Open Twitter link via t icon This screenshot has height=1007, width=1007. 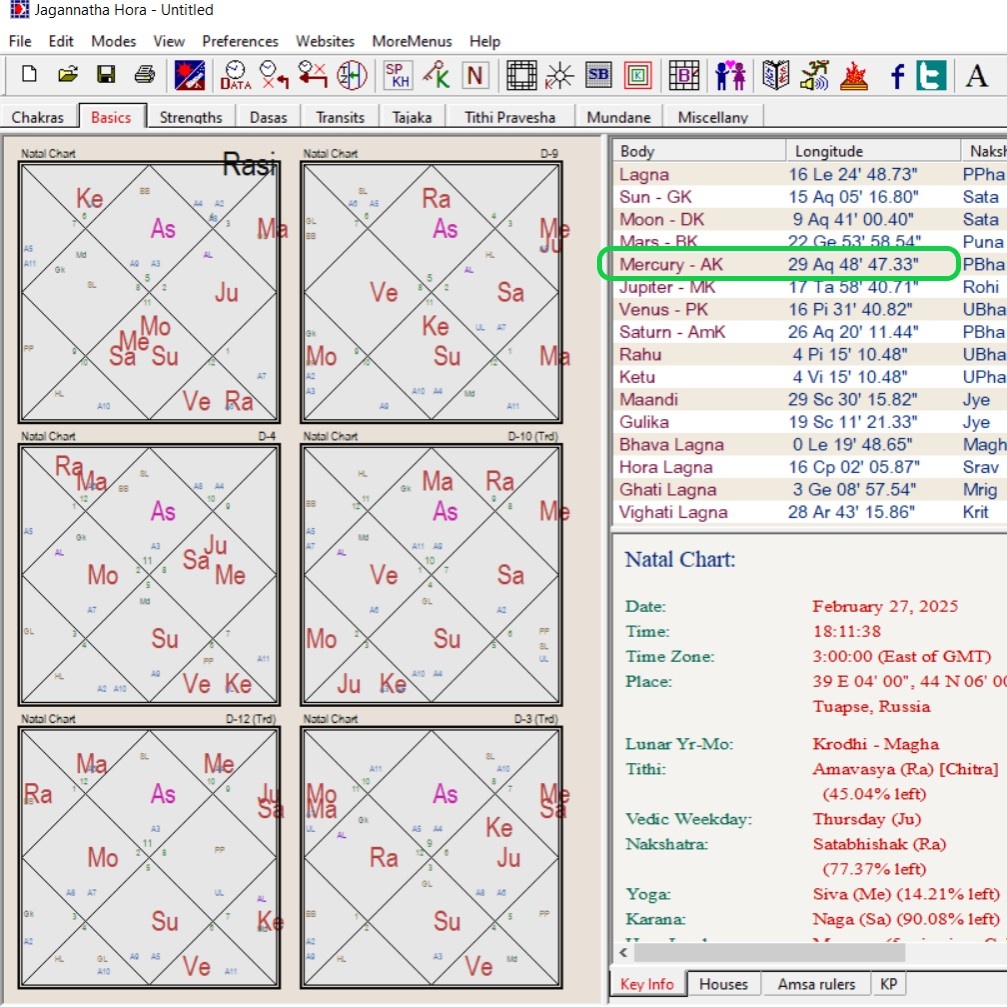tap(931, 75)
